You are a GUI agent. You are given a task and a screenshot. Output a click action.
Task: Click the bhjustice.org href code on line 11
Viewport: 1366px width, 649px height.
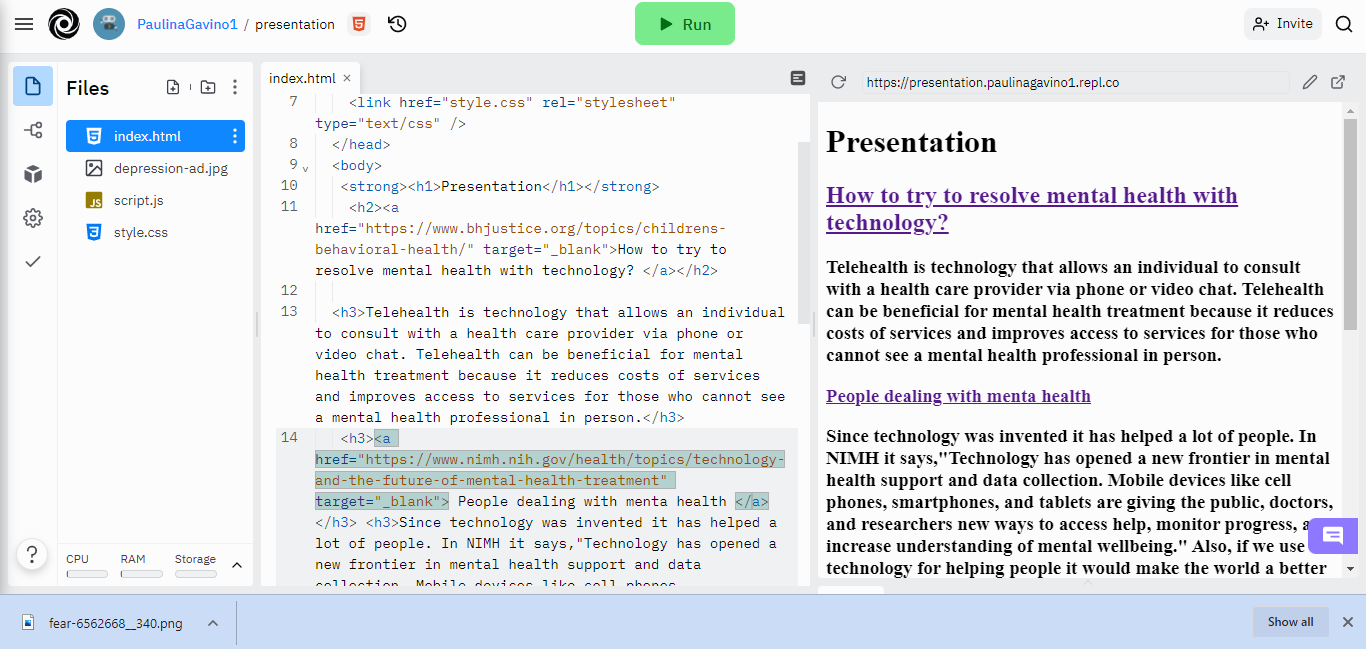[520, 238]
